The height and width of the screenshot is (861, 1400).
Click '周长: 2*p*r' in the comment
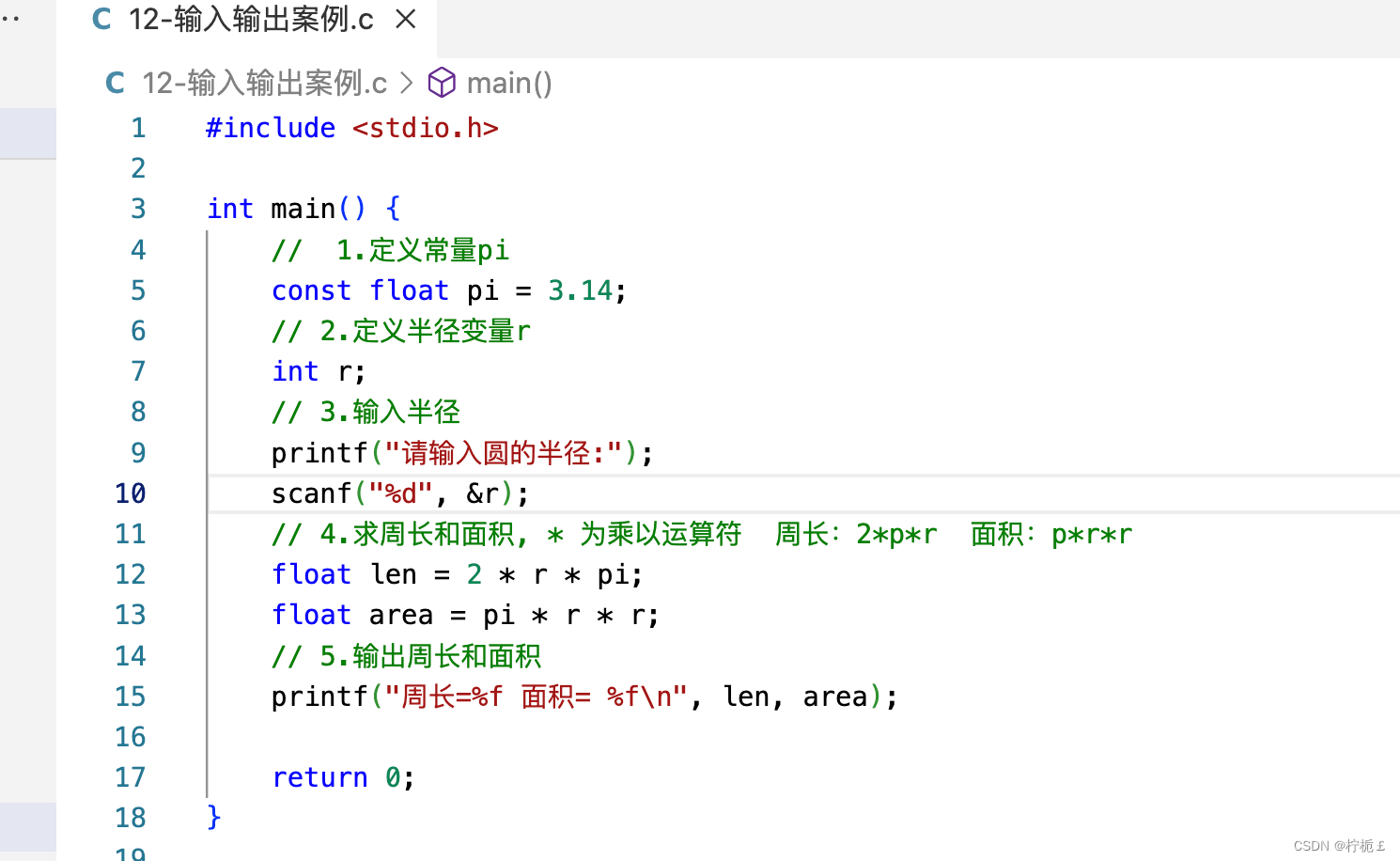tap(856, 534)
